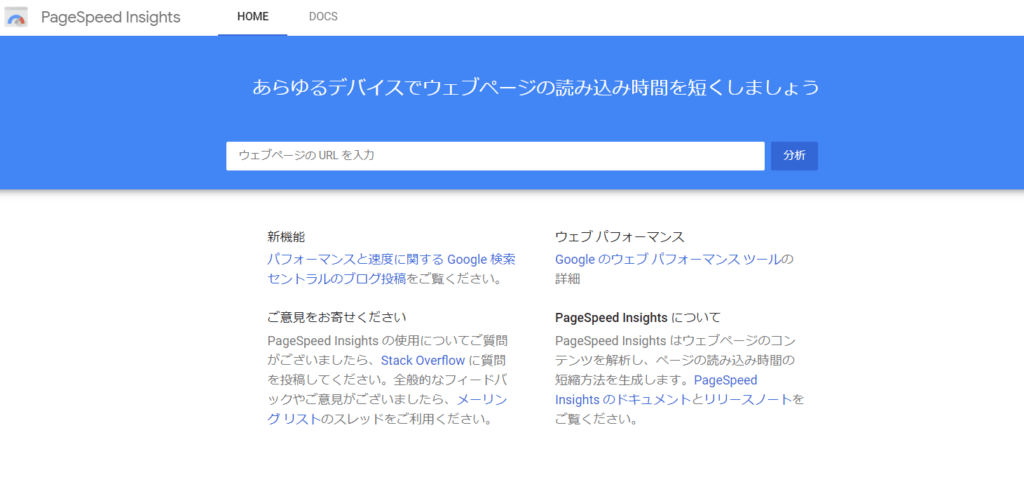The image size is (1024, 489).
Task: Switch to the HOME tab
Action: pos(253,17)
